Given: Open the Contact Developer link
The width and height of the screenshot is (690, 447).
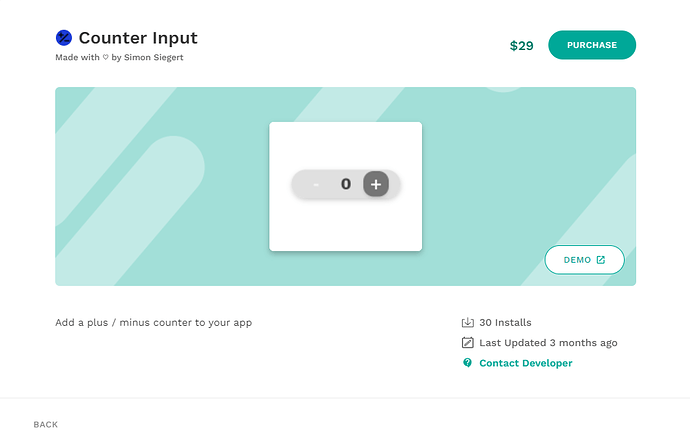Looking at the screenshot, I should point(525,363).
